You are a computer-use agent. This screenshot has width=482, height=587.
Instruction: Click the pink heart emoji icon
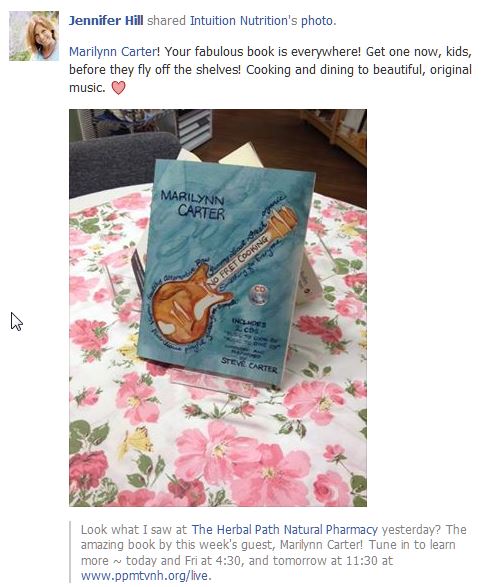(x=119, y=88)
